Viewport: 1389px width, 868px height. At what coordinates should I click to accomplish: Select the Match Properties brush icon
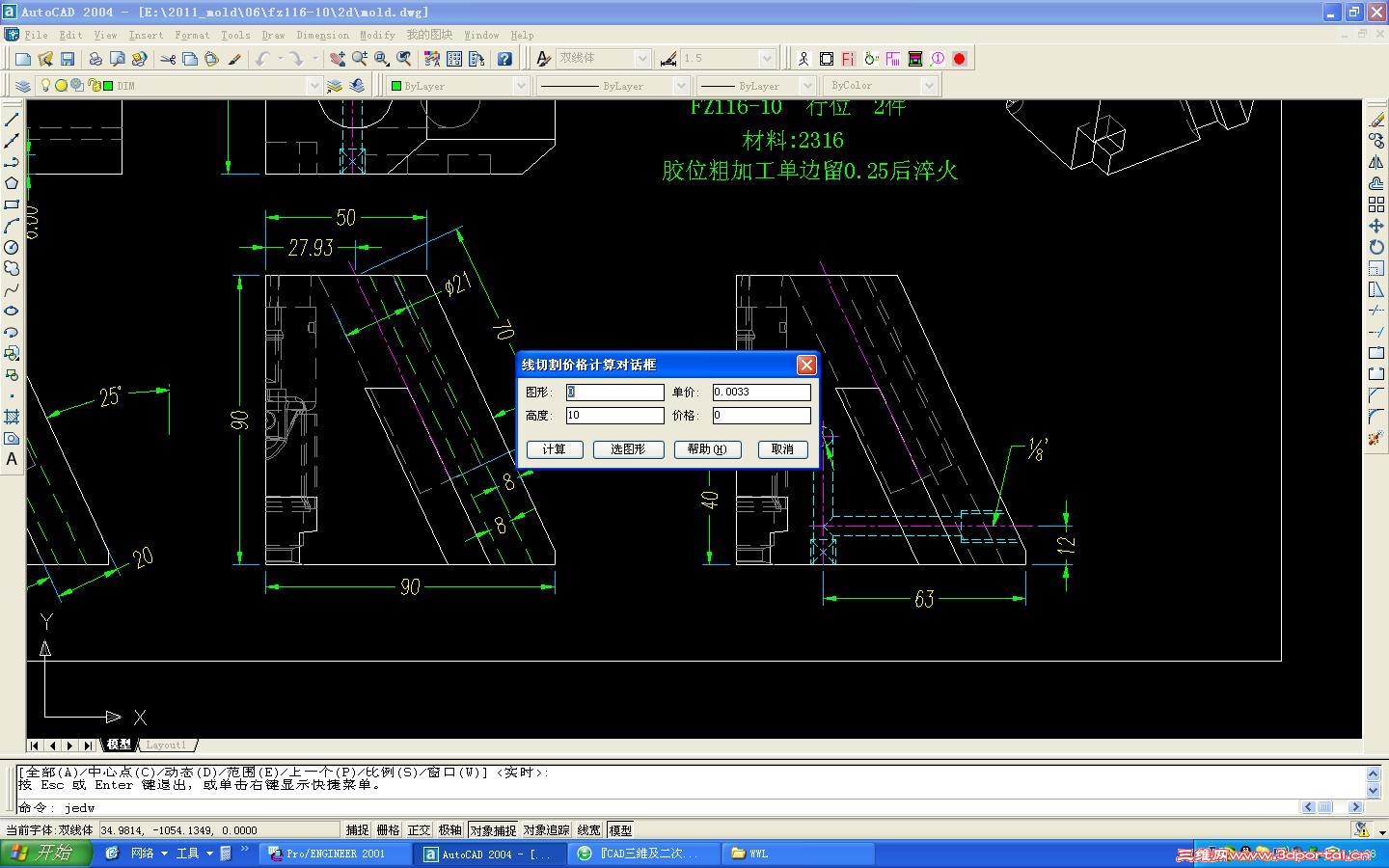(234, 59)
